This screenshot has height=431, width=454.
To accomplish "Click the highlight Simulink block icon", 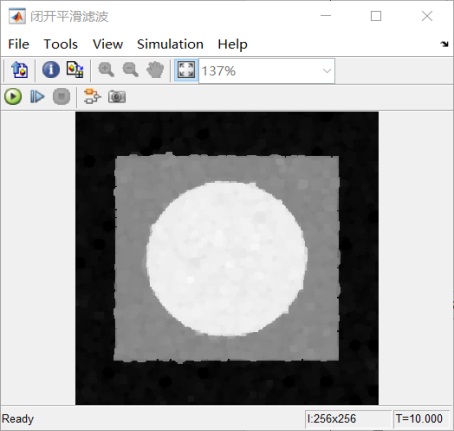I will click(92, 97).
